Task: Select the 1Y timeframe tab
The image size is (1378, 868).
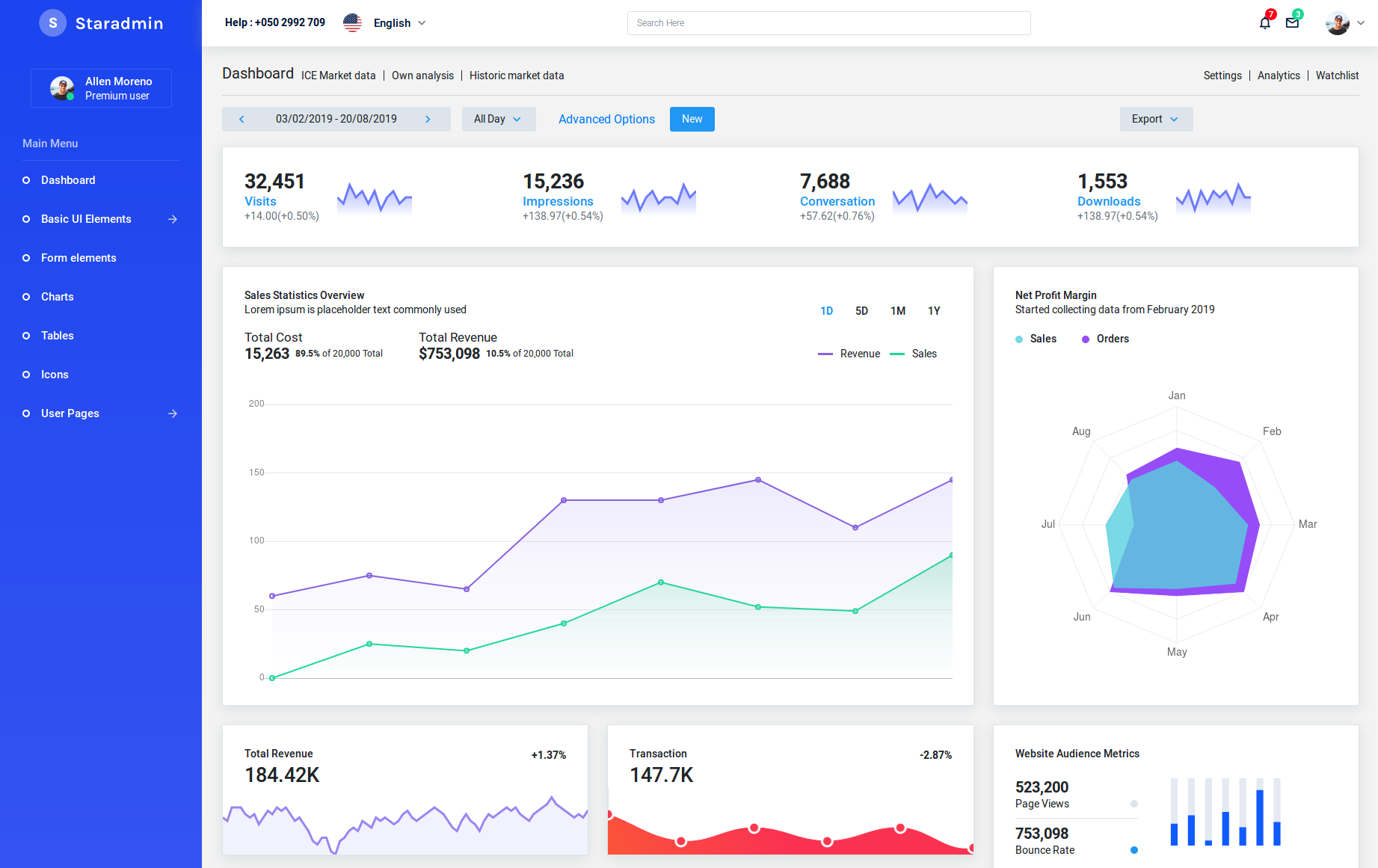Action: (x=933, y=310)
